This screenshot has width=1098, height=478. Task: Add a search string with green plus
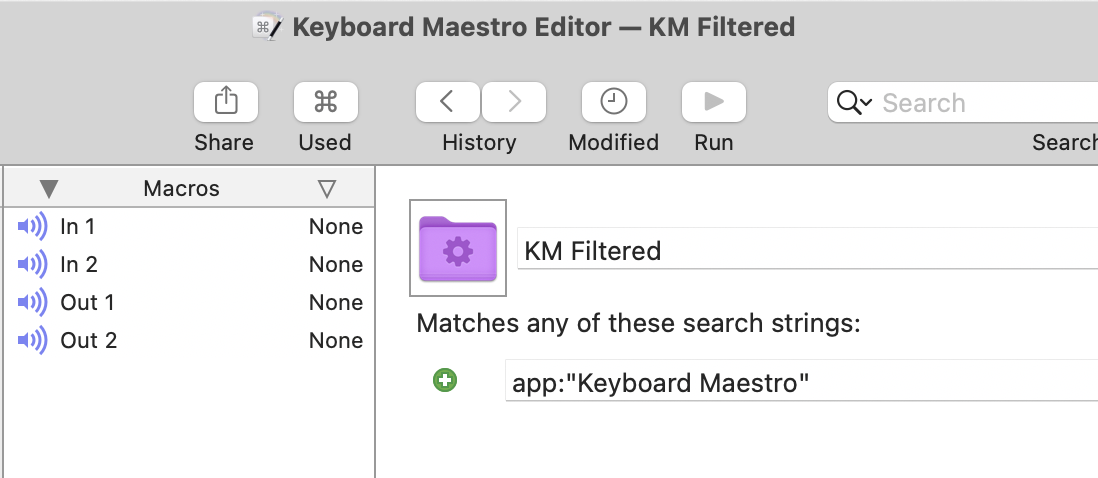[x=445, y=380]
